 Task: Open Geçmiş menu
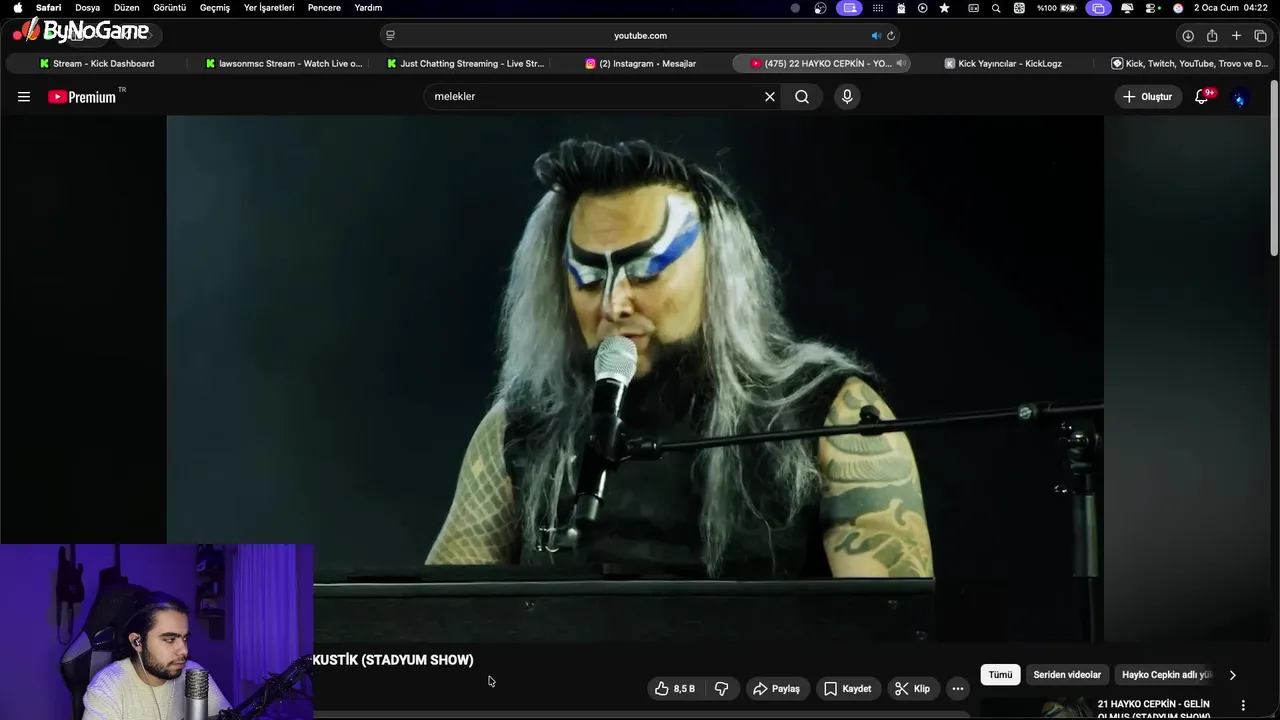(x=215, y=8)
